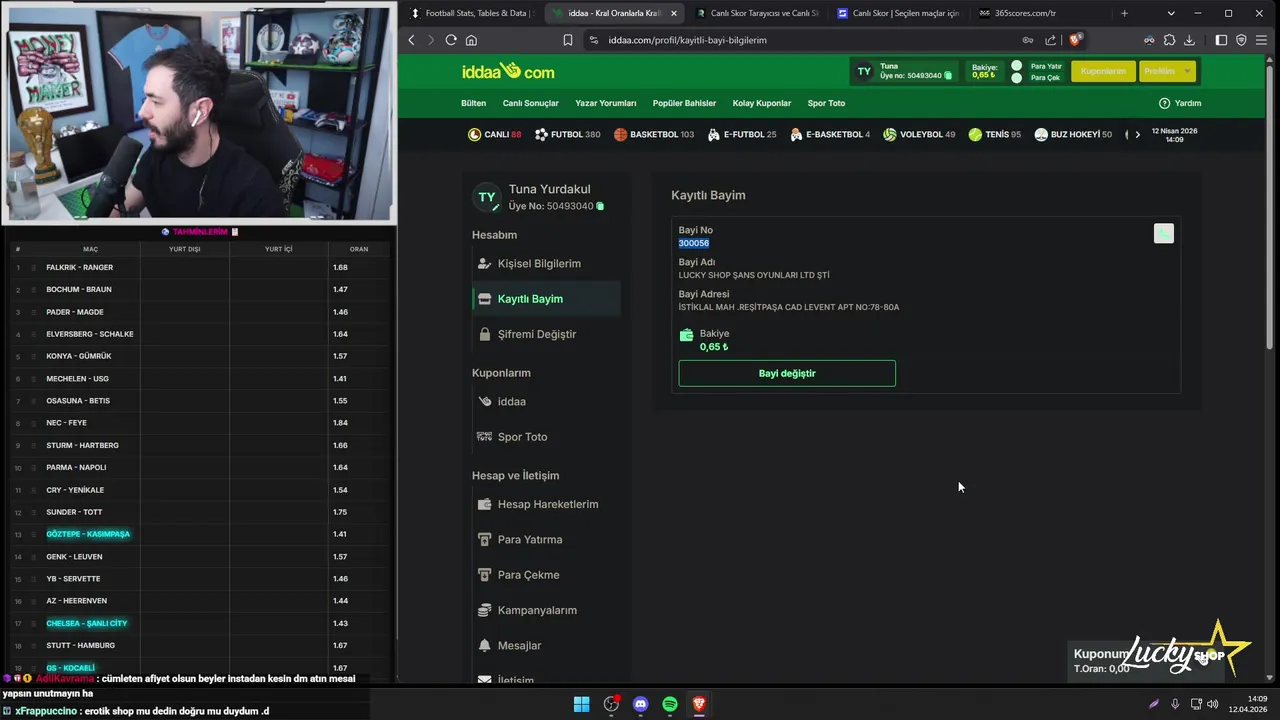
Task: Copy member number icon in top header
Action: point(948,76)
